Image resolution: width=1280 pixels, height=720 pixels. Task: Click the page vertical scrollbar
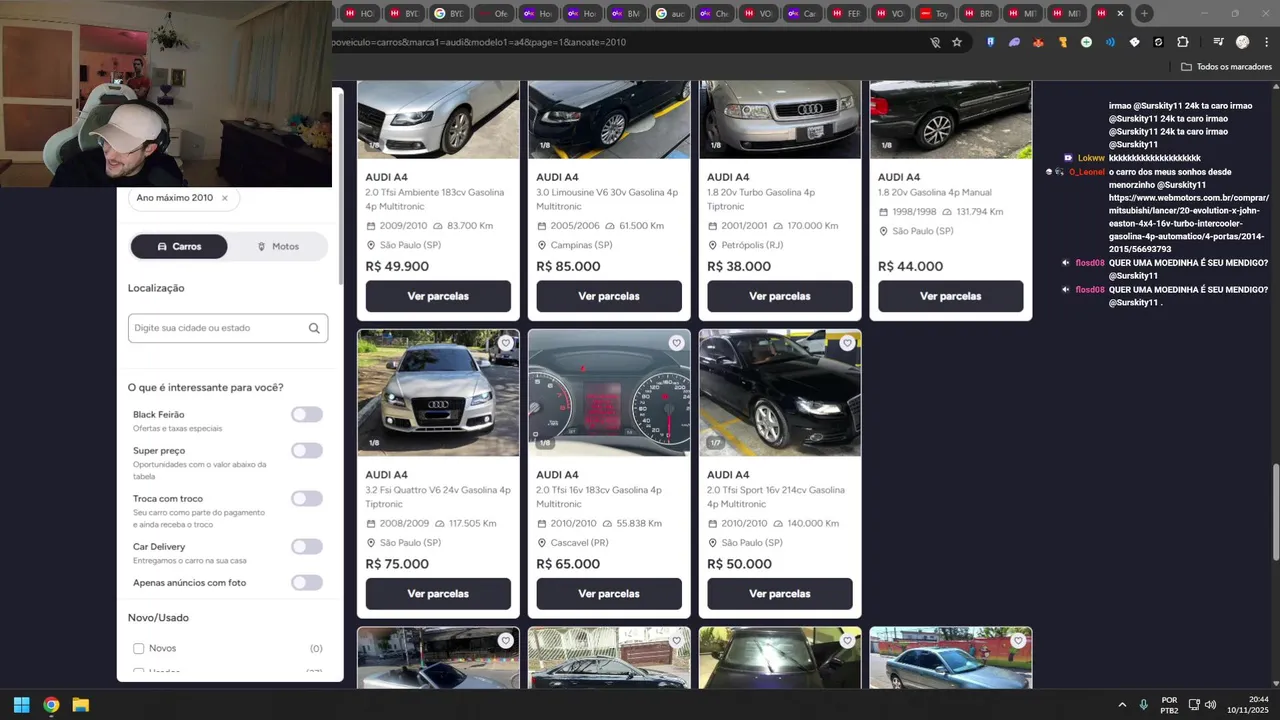(x=1275, y=511)
